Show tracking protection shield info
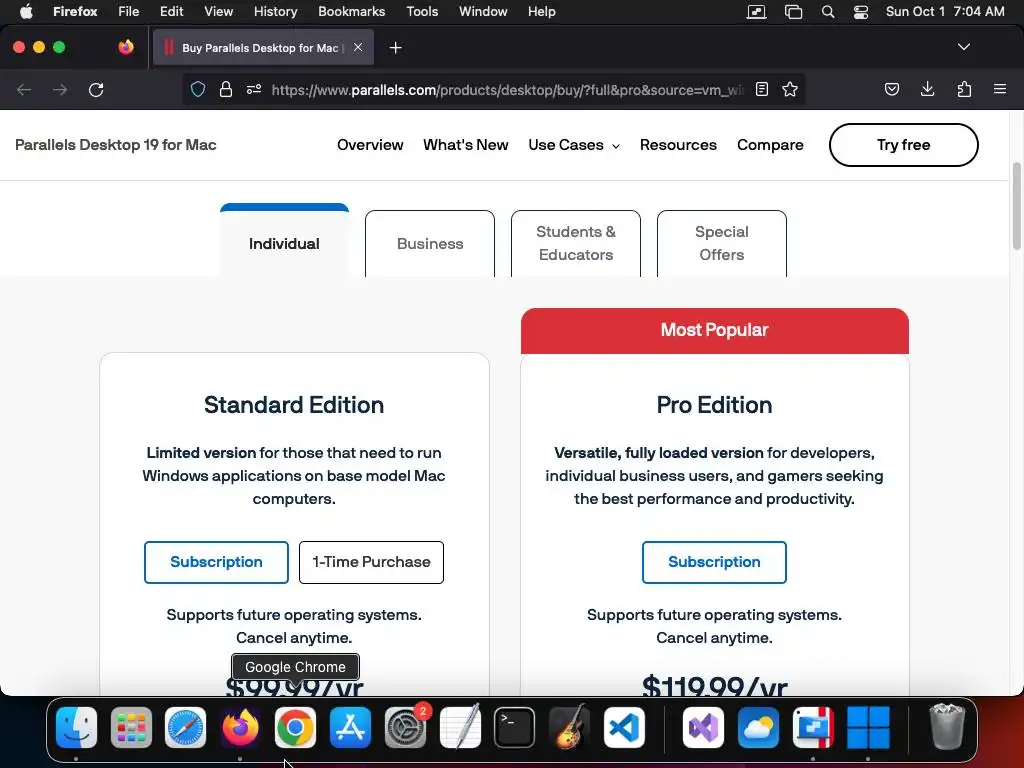 tap(198, 89)
